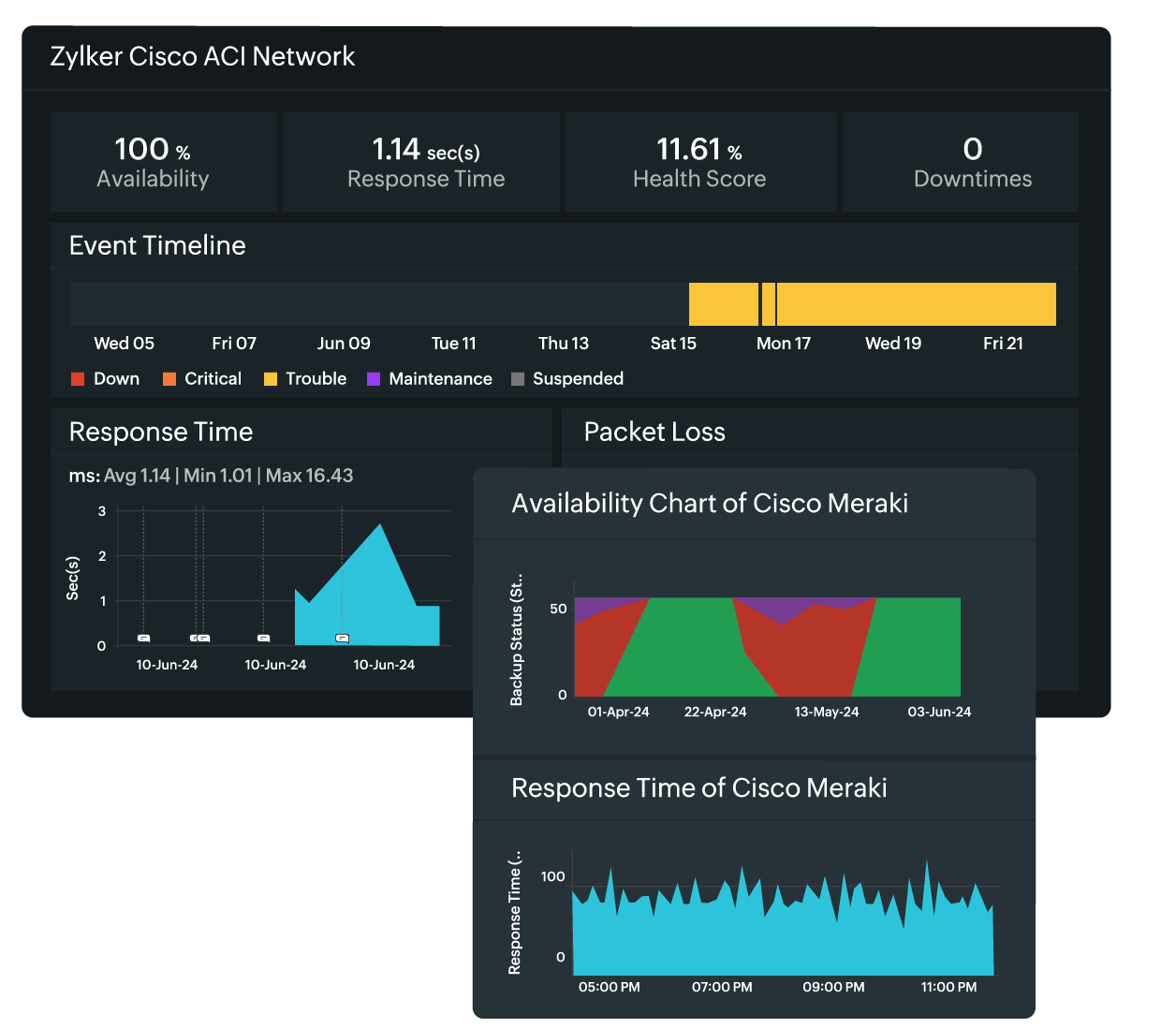The height and width of the screenshot is (1028, 1176).
Task: Click the Suspended legend marker
Action: (517, 378)
